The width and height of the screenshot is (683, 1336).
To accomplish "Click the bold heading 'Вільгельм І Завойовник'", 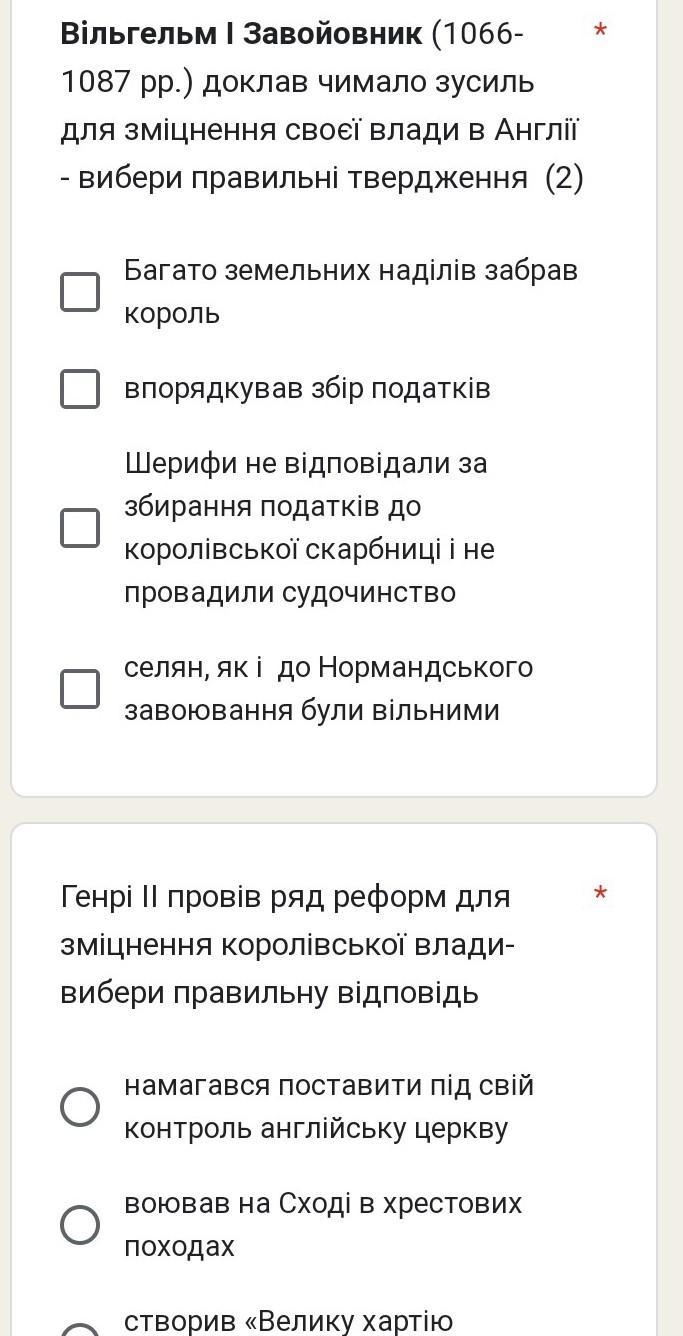I will coord(241,33).
